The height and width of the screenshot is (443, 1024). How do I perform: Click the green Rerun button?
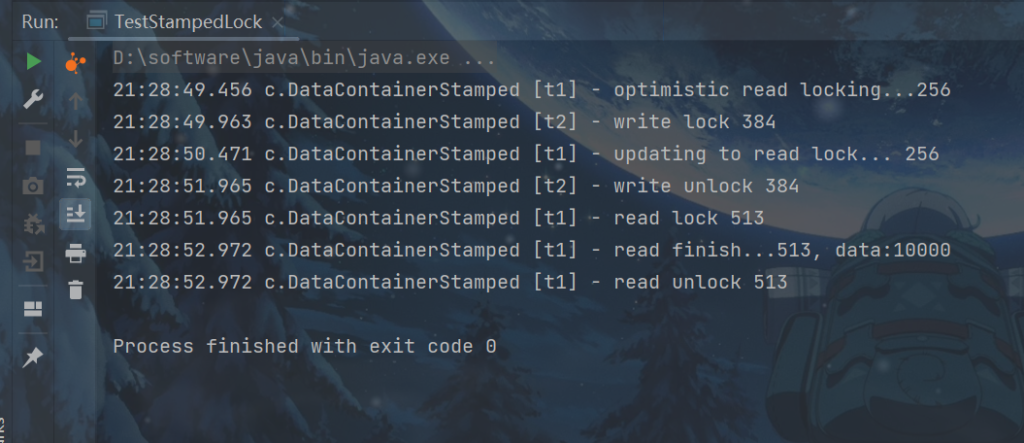point(33,61)
